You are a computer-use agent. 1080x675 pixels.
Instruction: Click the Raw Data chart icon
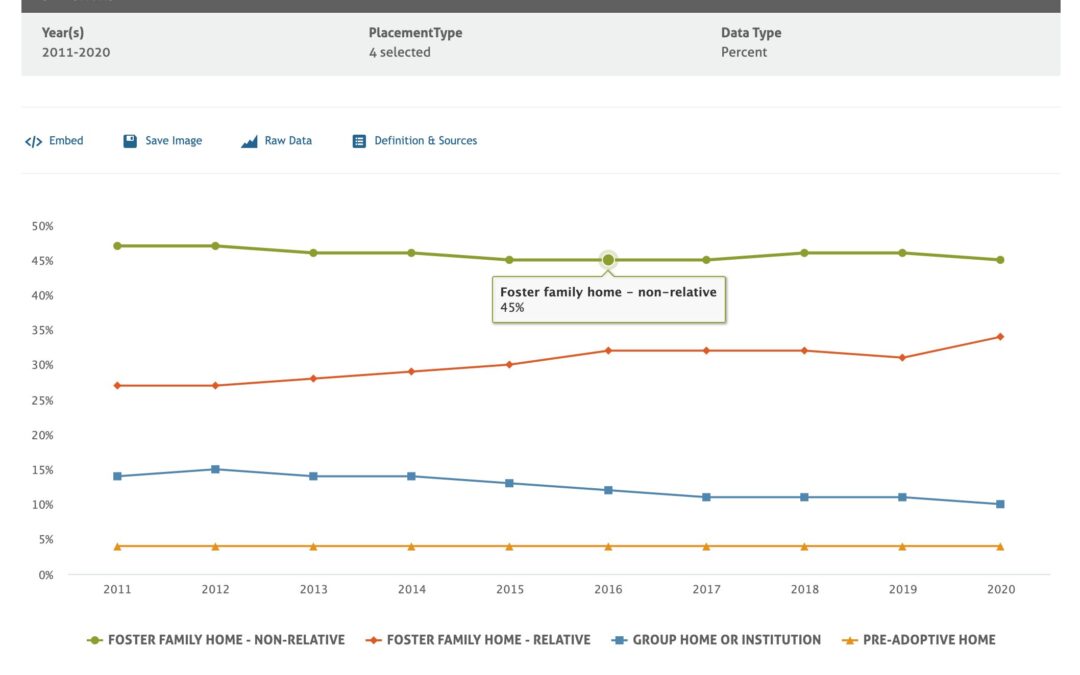tap(249, 141)
